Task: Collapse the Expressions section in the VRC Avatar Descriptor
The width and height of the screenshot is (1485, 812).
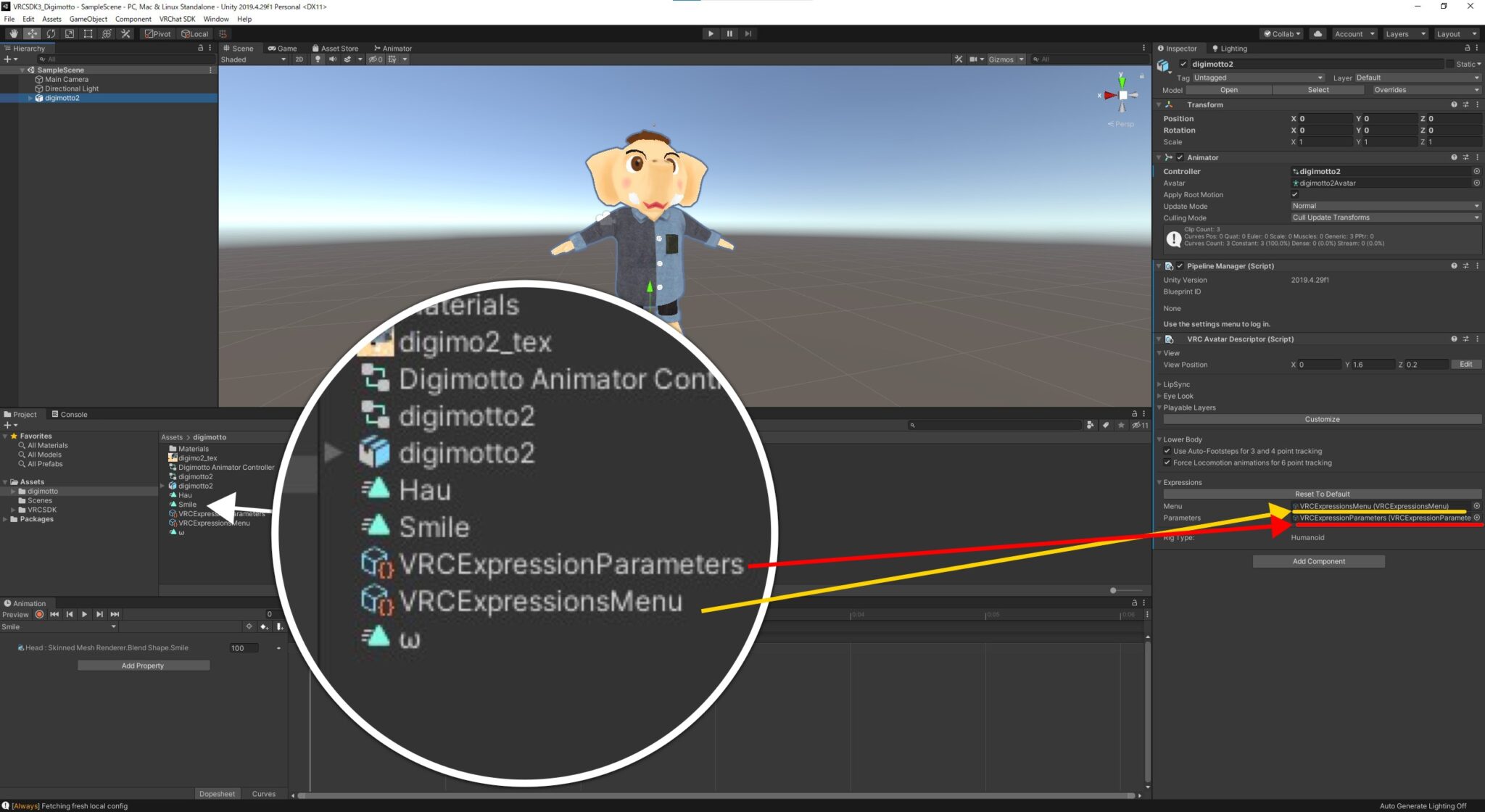Action: 1160,482
